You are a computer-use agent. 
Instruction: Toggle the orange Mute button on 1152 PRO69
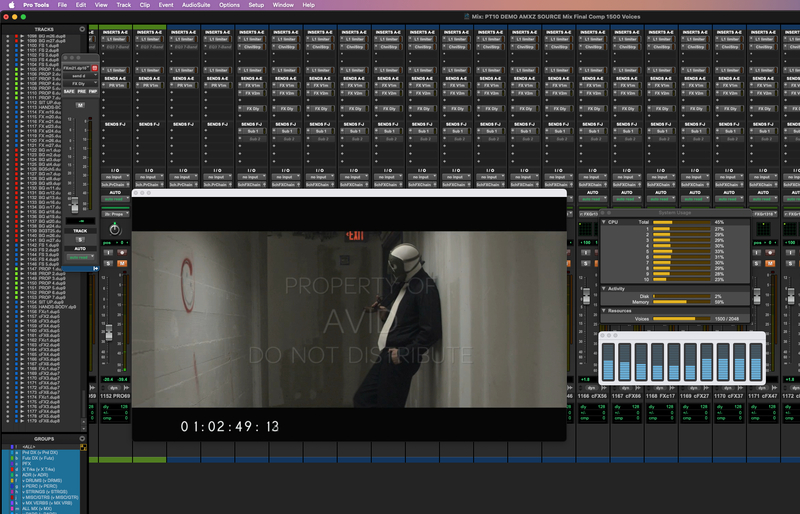[x=122, y=263]
